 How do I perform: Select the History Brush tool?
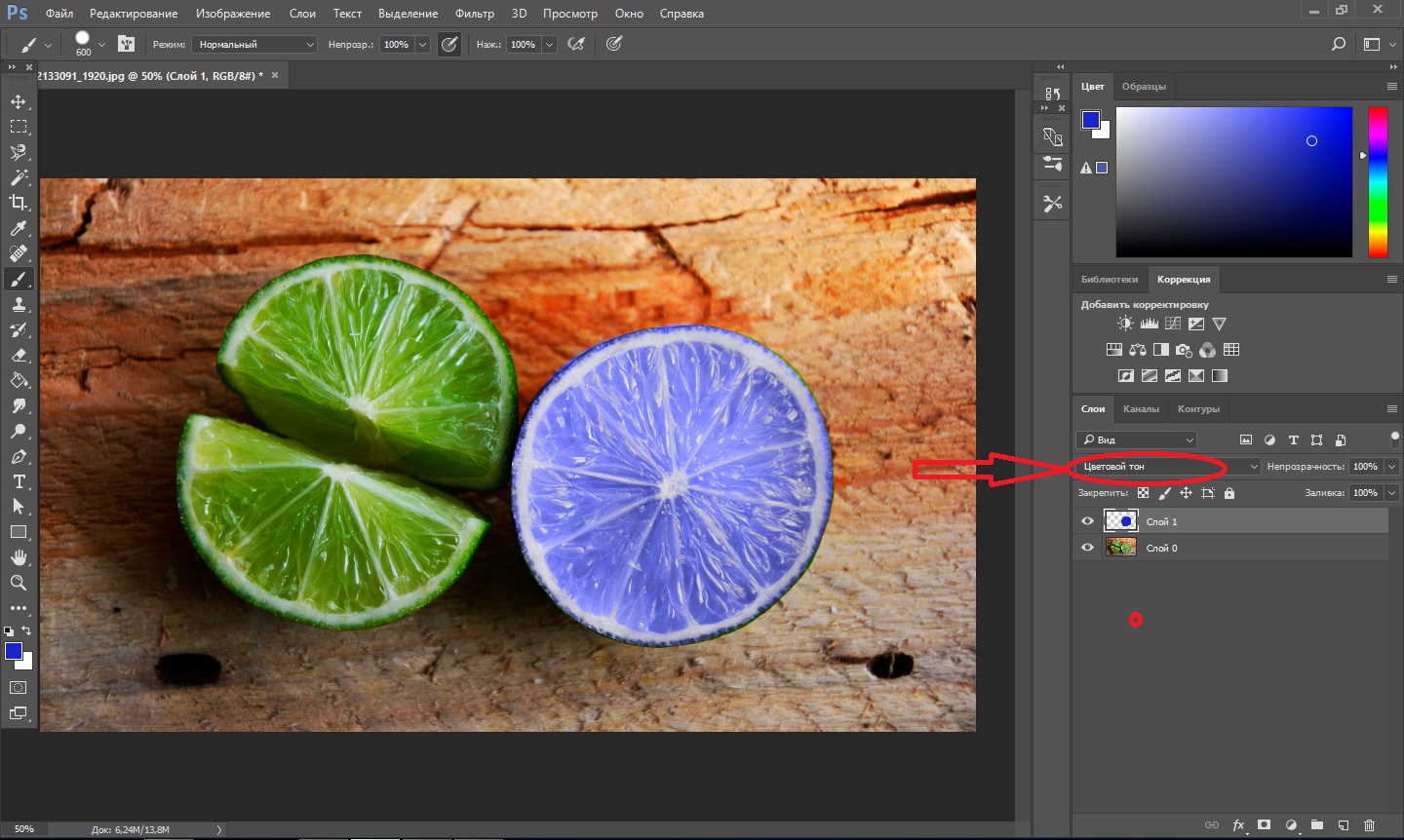19,329
